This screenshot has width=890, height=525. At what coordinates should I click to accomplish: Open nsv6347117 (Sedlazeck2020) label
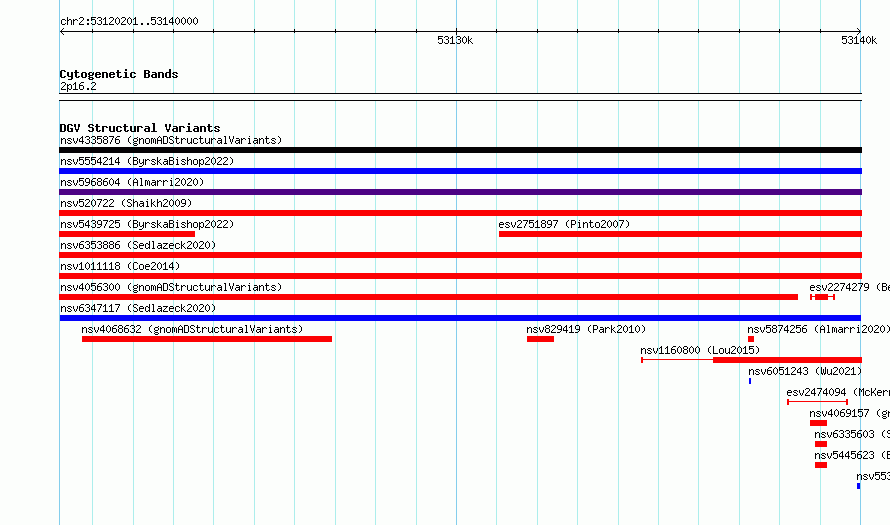(x=138, y=308)
